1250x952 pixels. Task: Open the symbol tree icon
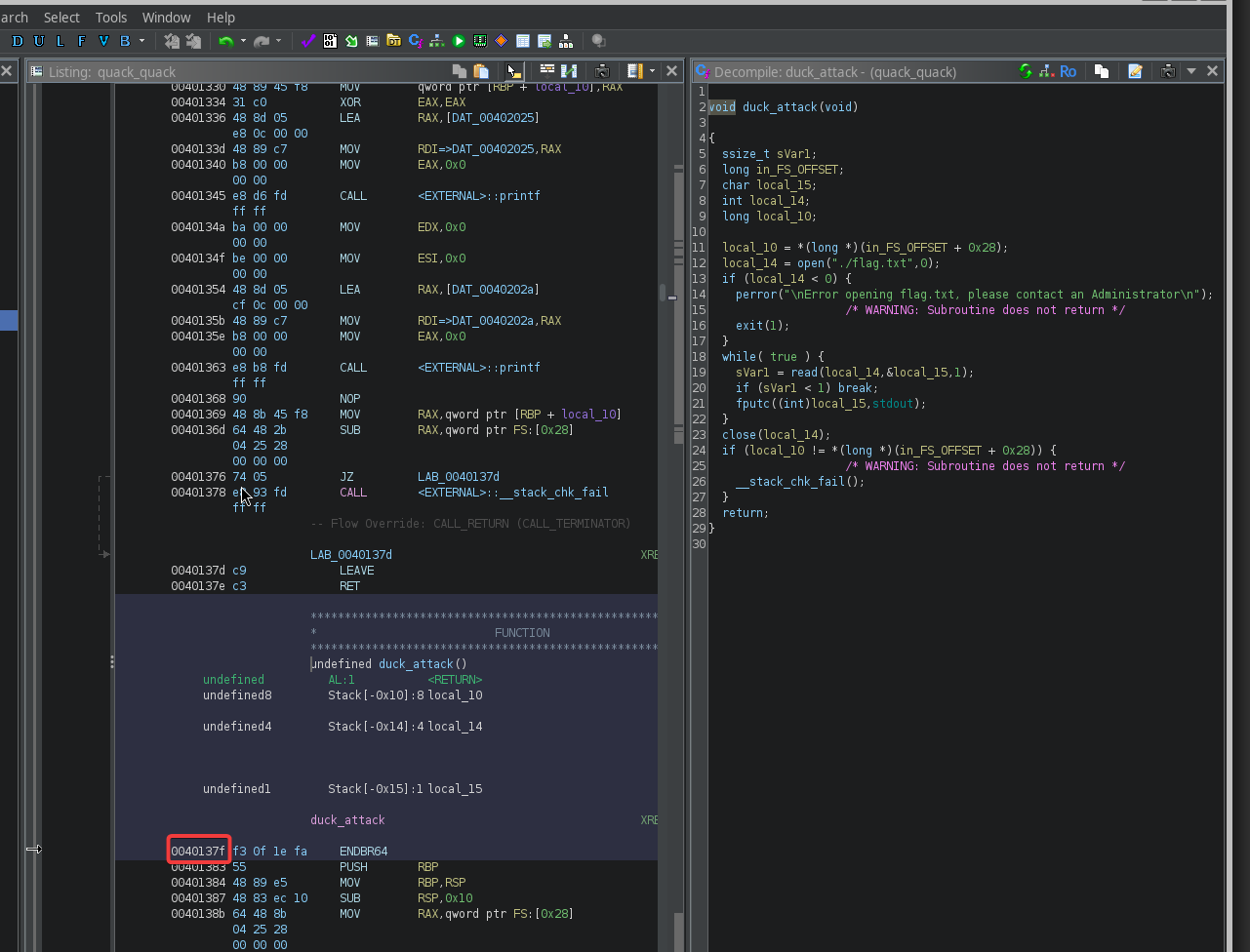[566, 41]
